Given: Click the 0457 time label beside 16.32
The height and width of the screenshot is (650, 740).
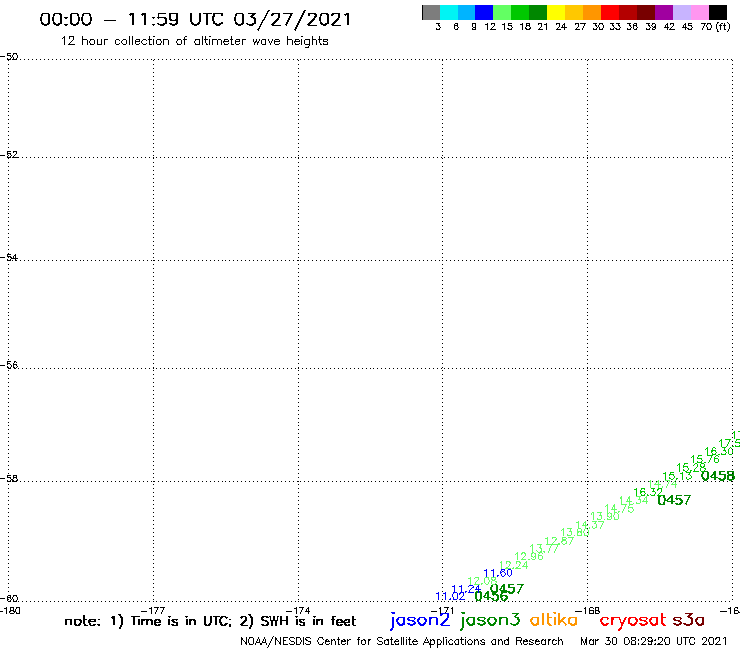Looking at the screenshot, I should coord(674,500).
